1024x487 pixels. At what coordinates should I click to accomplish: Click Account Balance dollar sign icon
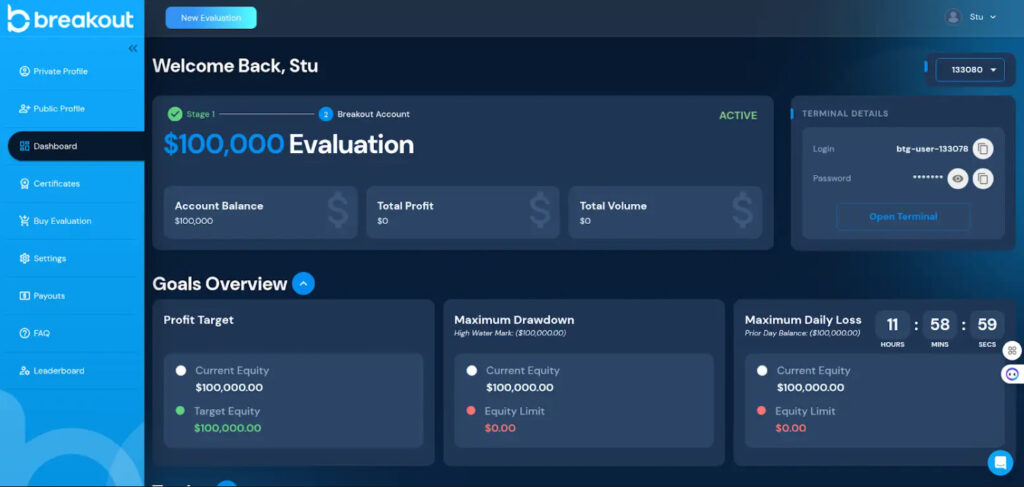[338, 211]
